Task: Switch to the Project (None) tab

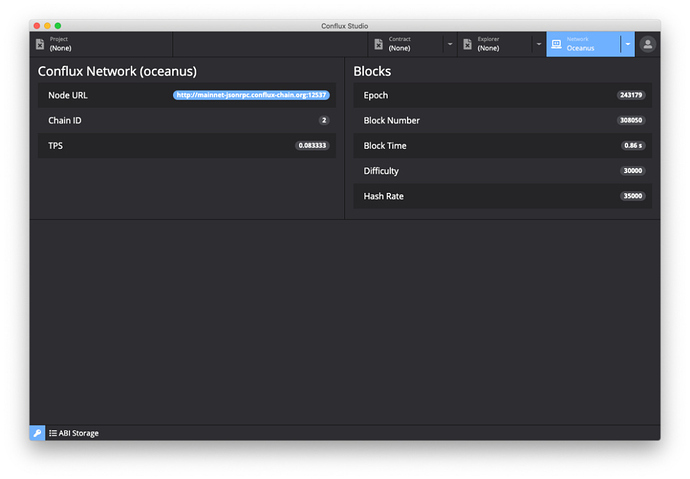Action: pos(100,44)
